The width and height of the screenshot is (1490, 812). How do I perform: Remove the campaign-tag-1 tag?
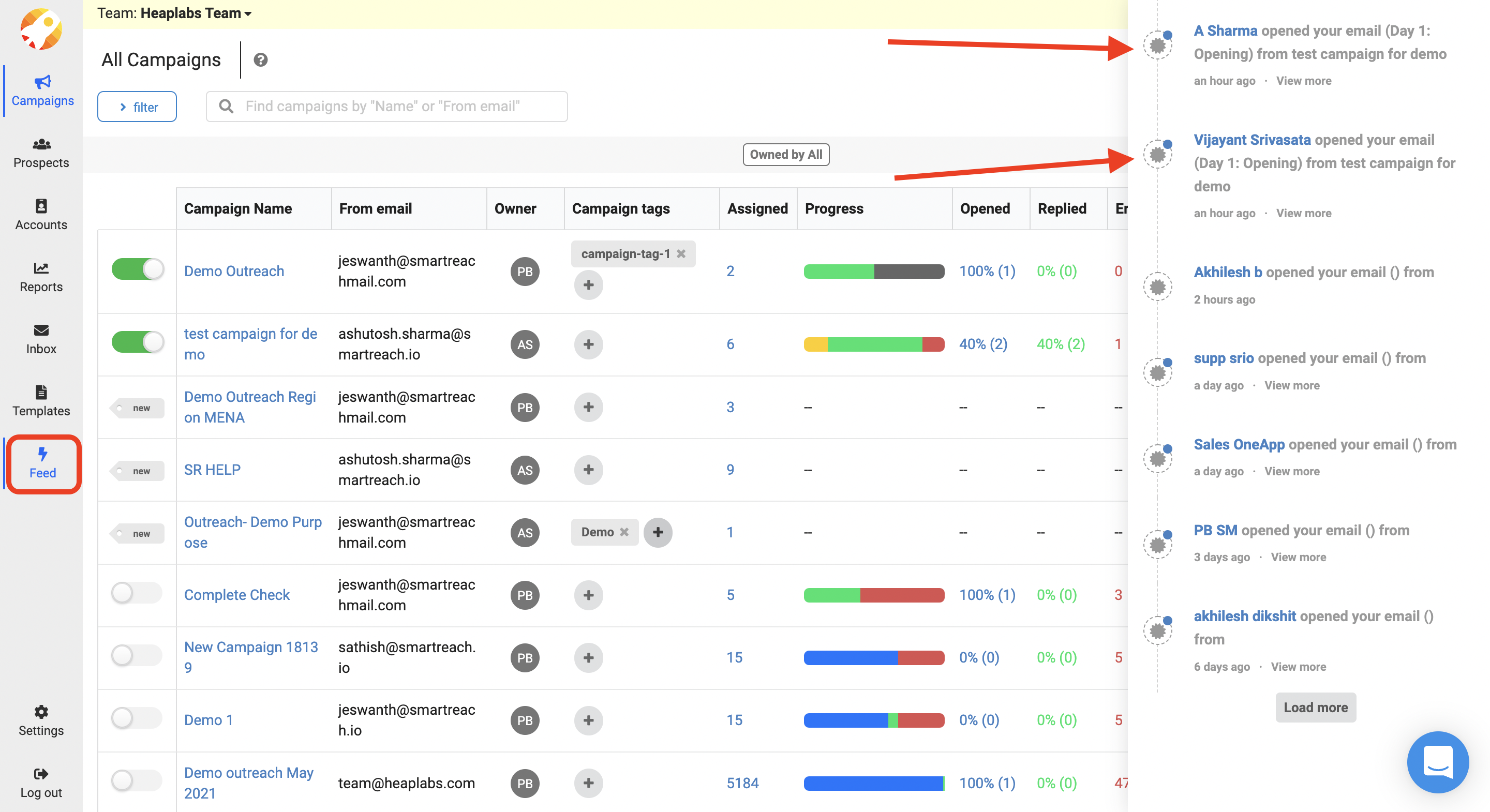pyautogui.click(x=681, y=254)
